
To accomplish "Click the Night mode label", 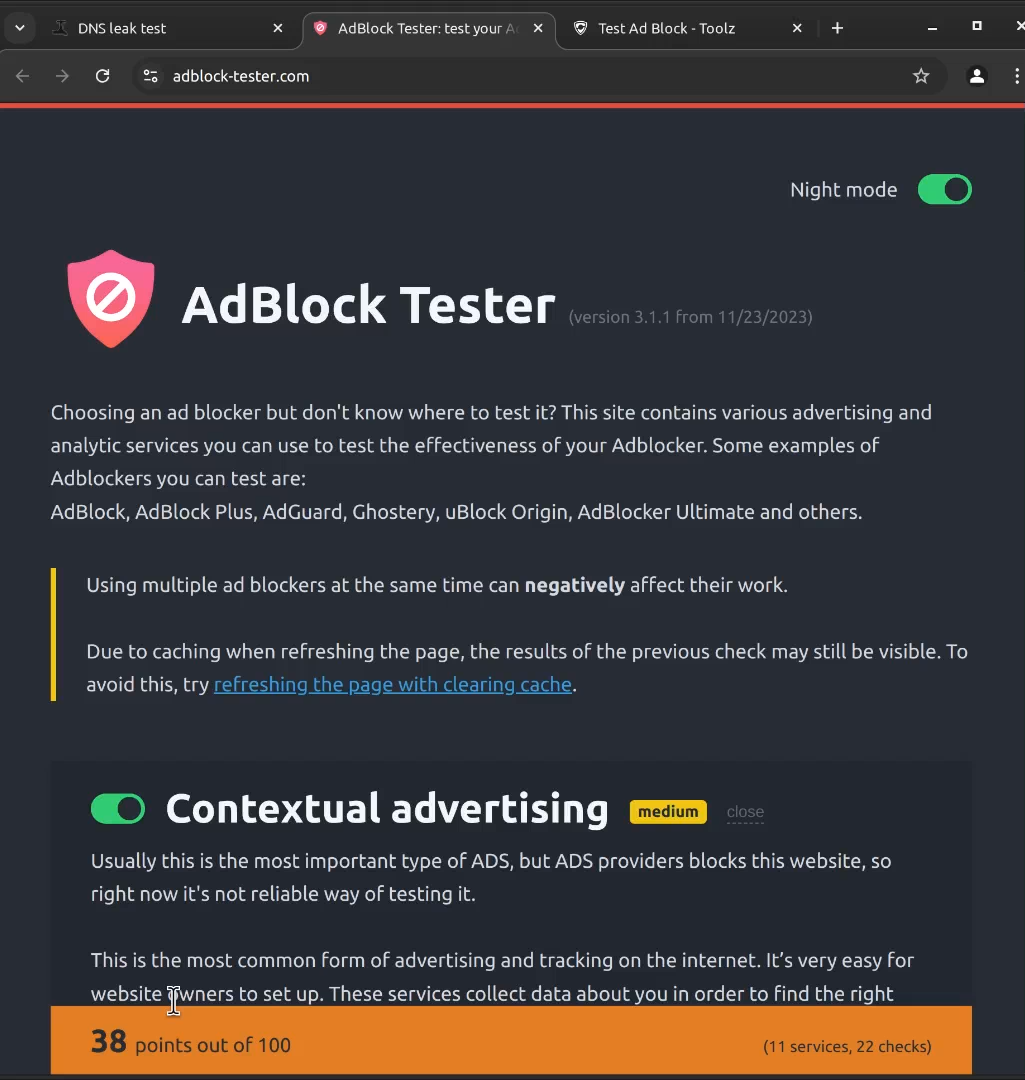I will point(844,190).
